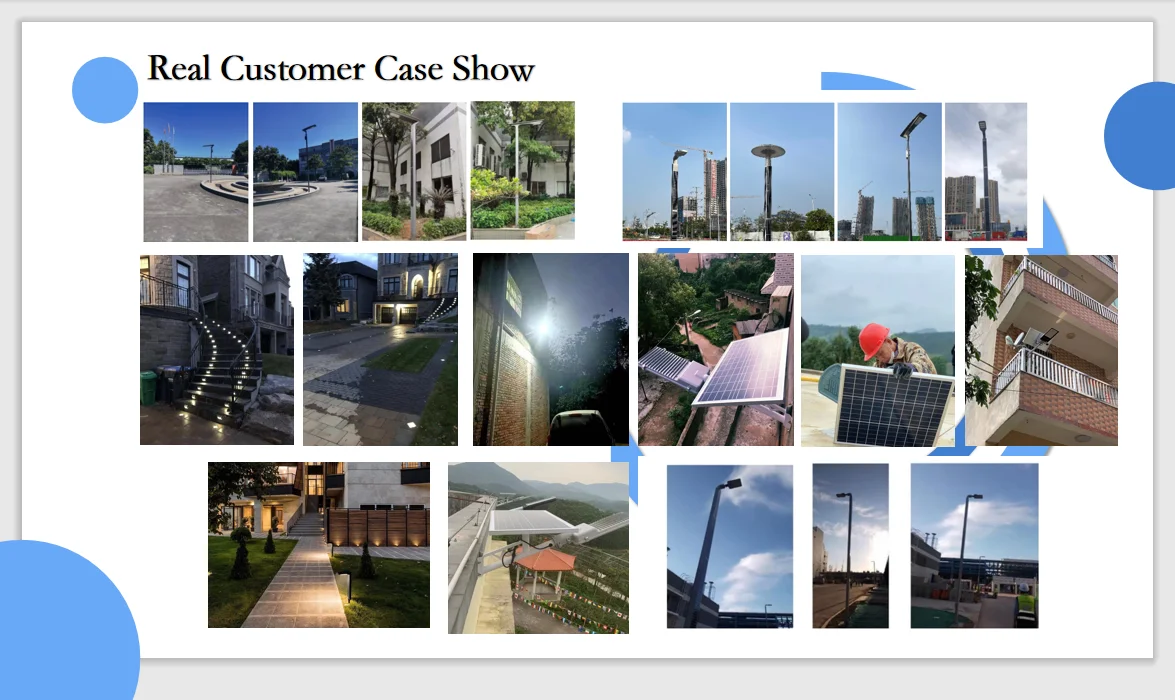This screenshot has width=1175, height=700.
Task: Select the garden pathway evening lights photo
Action: (319, 545)
